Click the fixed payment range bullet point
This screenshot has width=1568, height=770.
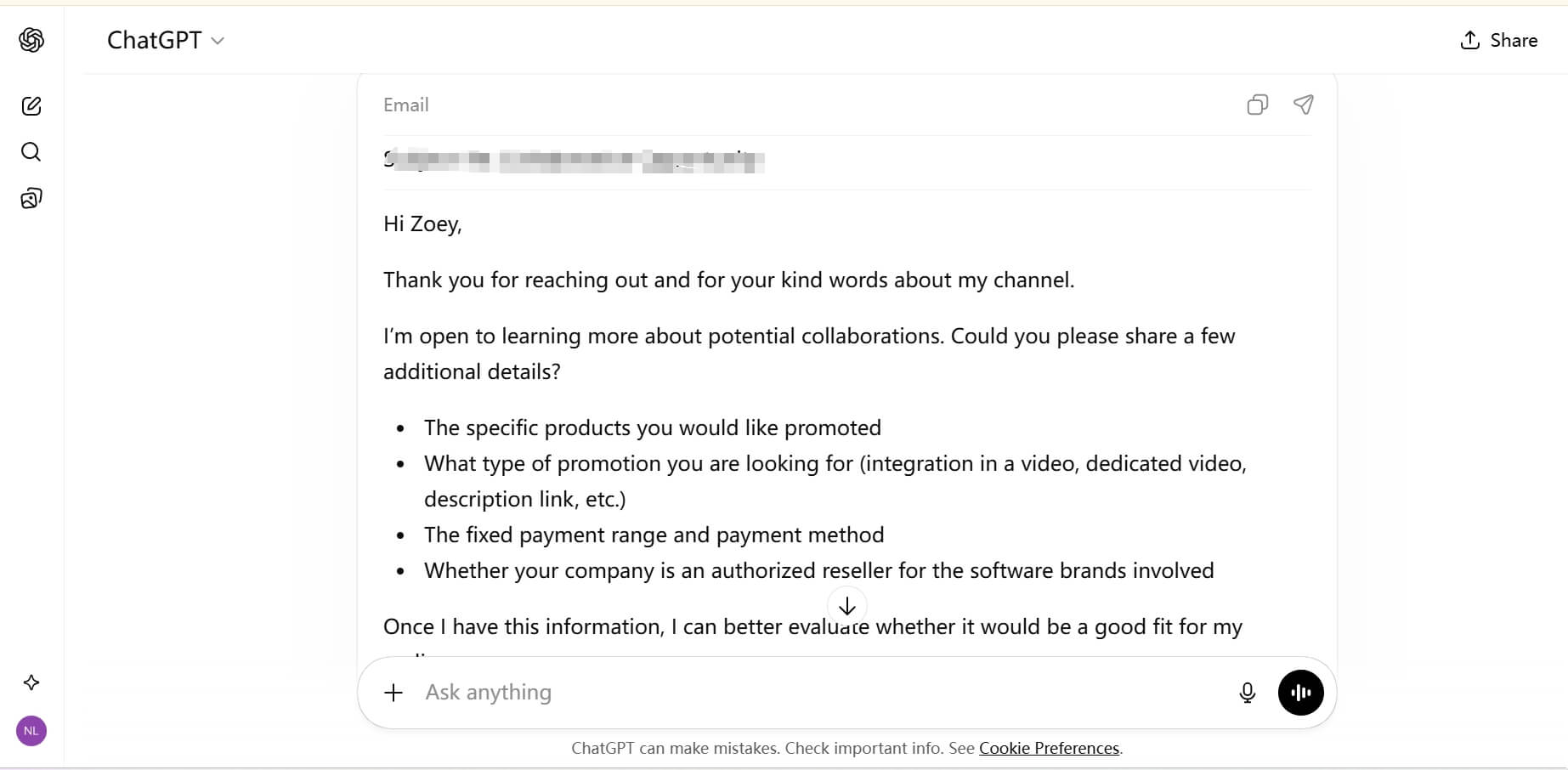654,535
